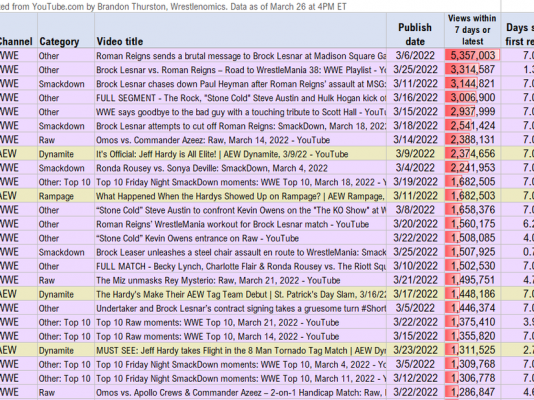Click the 'Rampage' category cell

[x=66, y=196]
